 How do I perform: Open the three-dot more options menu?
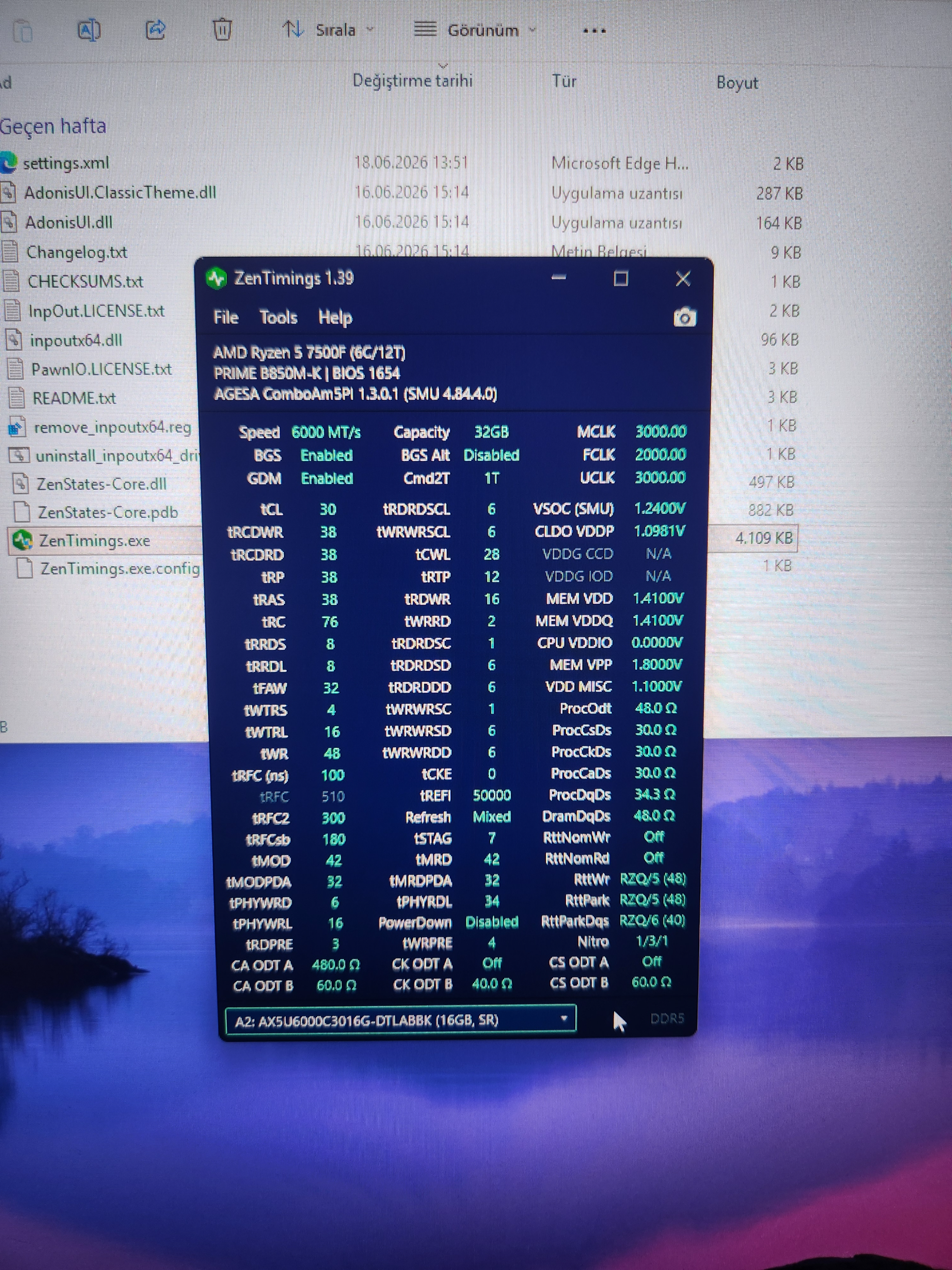pyautogui.click(x=594, y=31)
